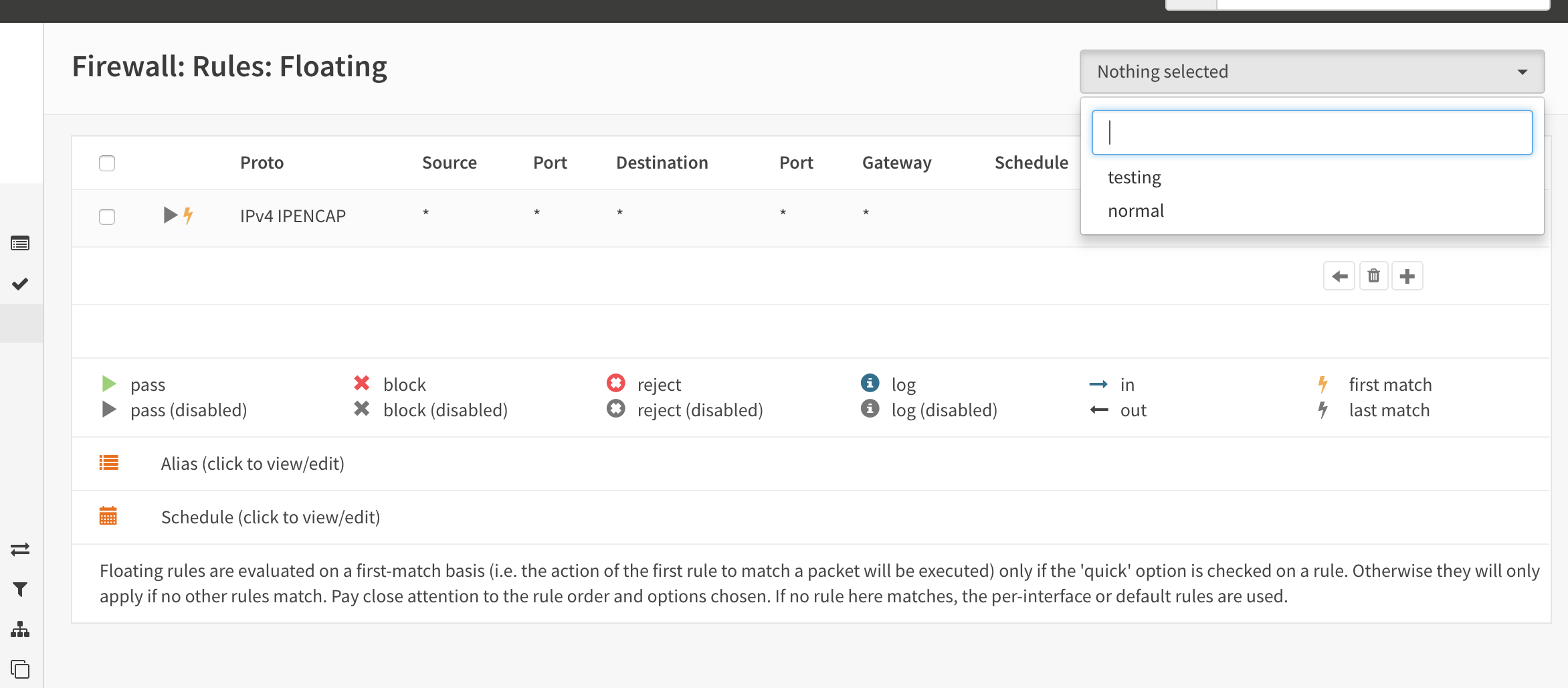Check the IPv4 IPENCAP rule checkbox

click(107, 217)
